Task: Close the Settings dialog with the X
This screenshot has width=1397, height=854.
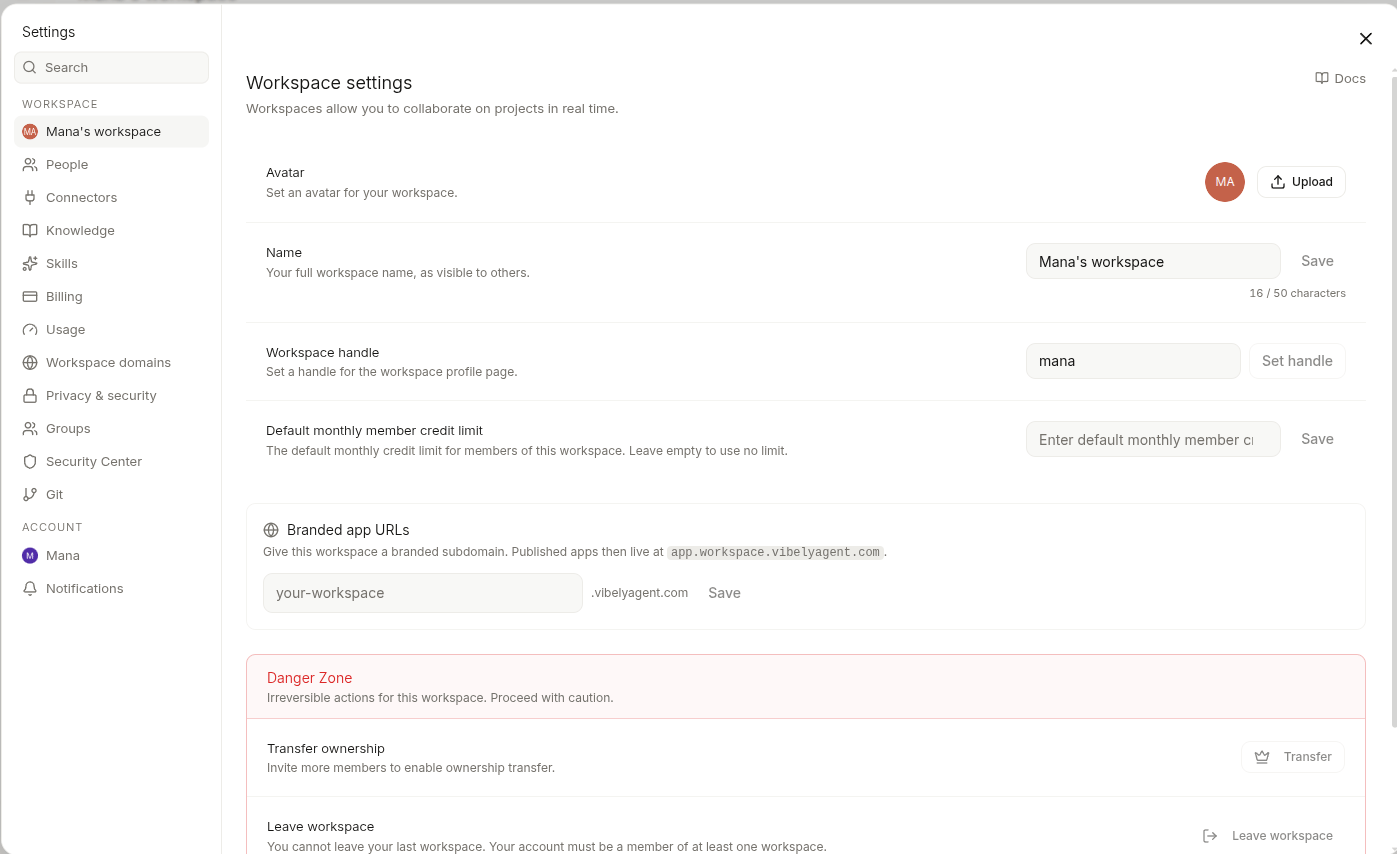Action: pyautogui.click(x=1366, y=39)
